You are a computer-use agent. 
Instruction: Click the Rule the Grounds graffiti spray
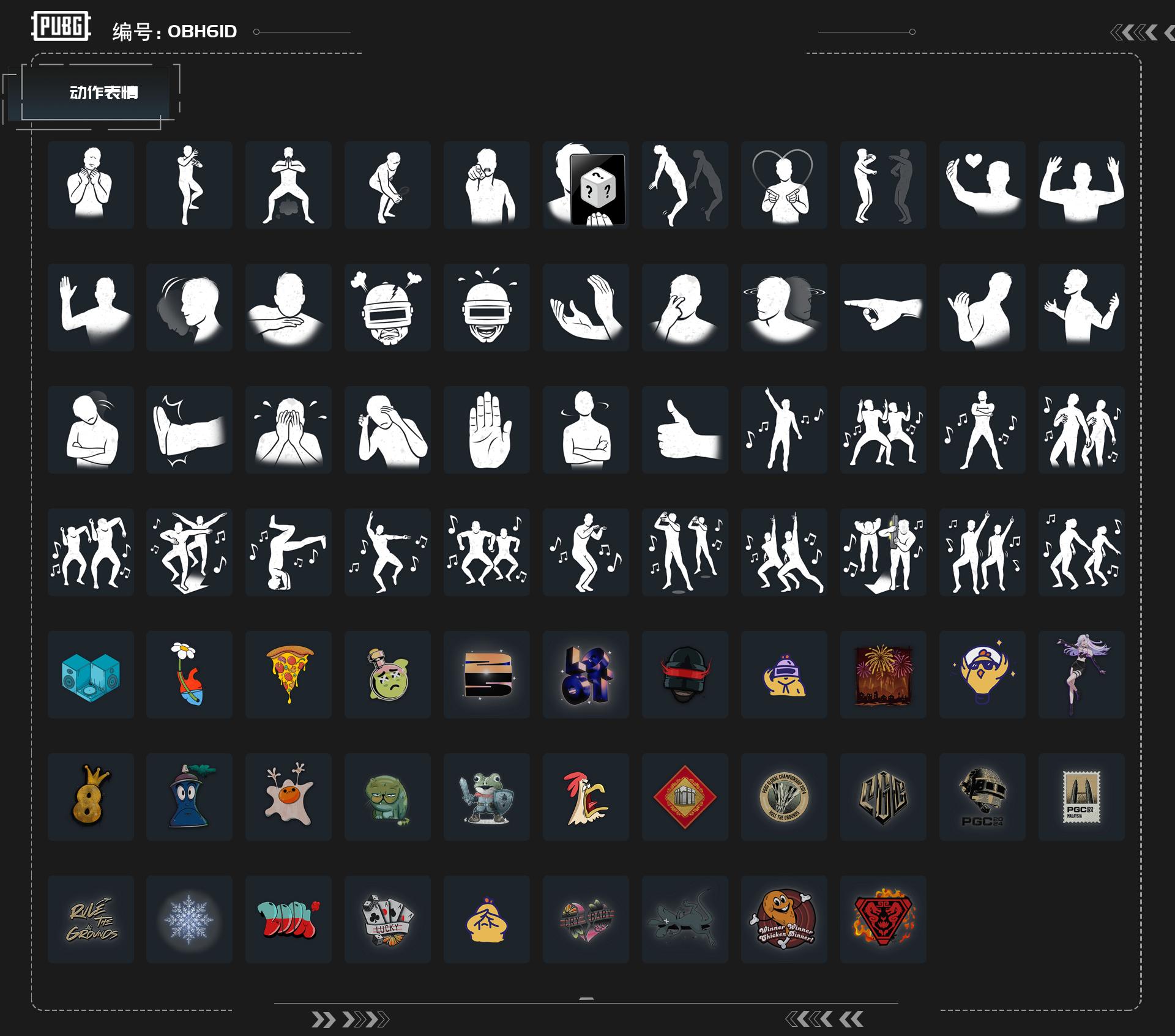pos(91,919)
